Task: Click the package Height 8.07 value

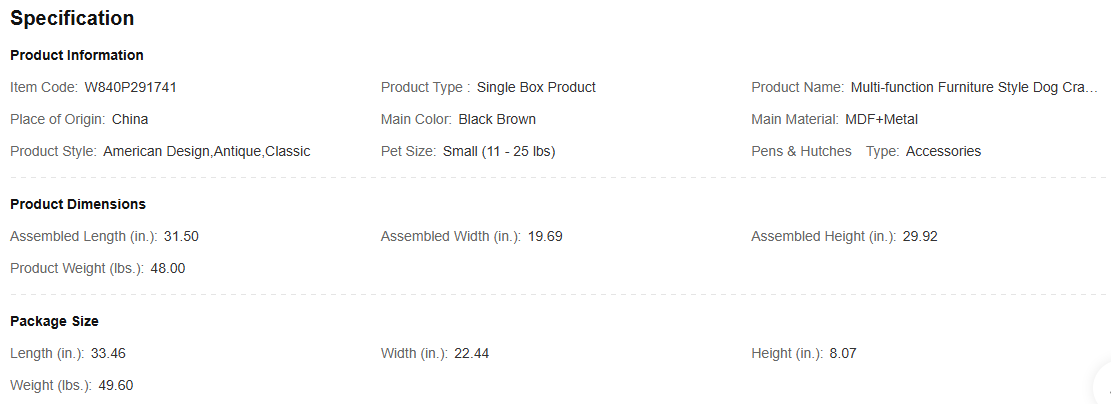Action: (x=842, y=353)
